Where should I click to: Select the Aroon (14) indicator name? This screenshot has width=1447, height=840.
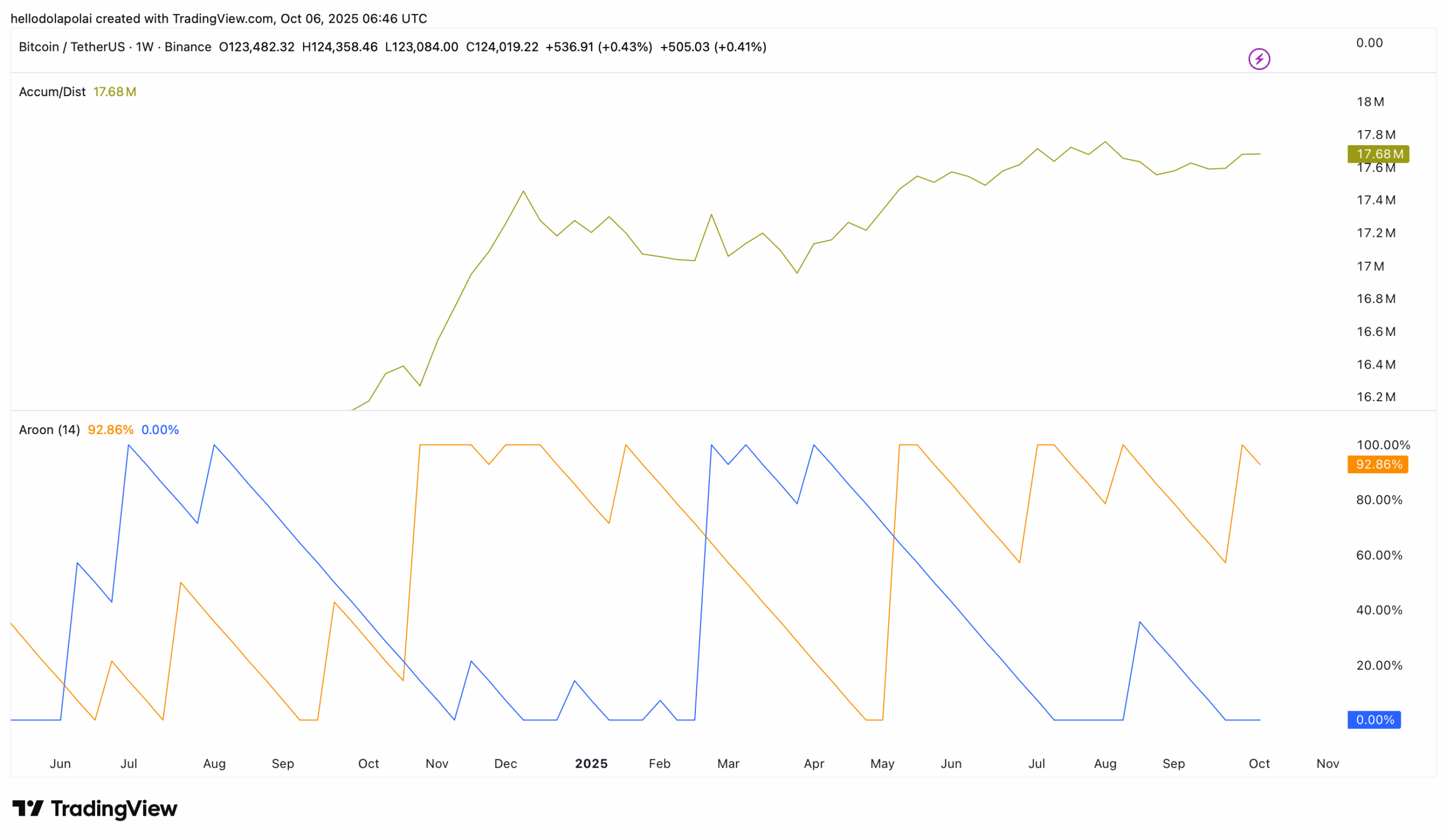(x=49, y=430)
